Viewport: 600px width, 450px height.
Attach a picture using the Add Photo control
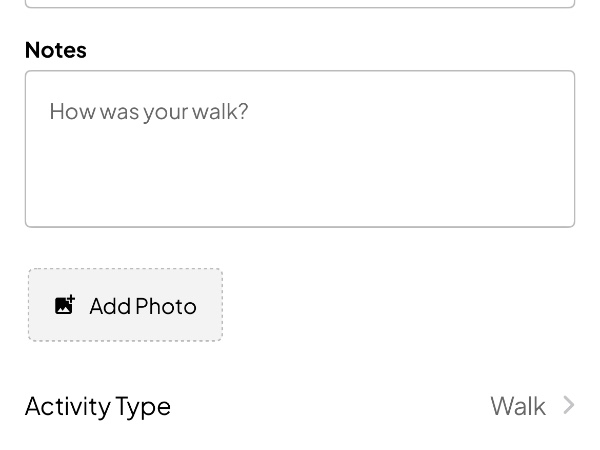pyautogui.click(x=126, y=305)
